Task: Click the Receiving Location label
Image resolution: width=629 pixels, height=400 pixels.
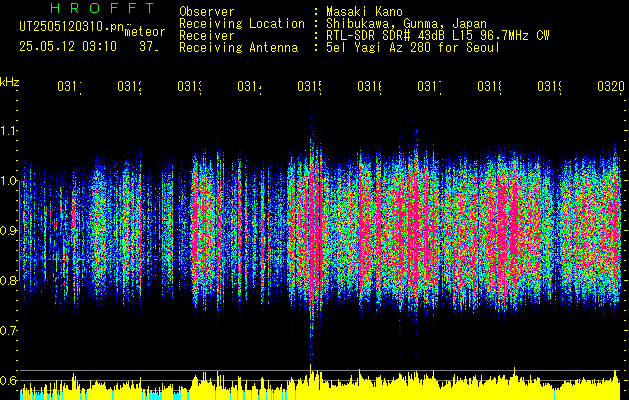Action: coord(242,24)
